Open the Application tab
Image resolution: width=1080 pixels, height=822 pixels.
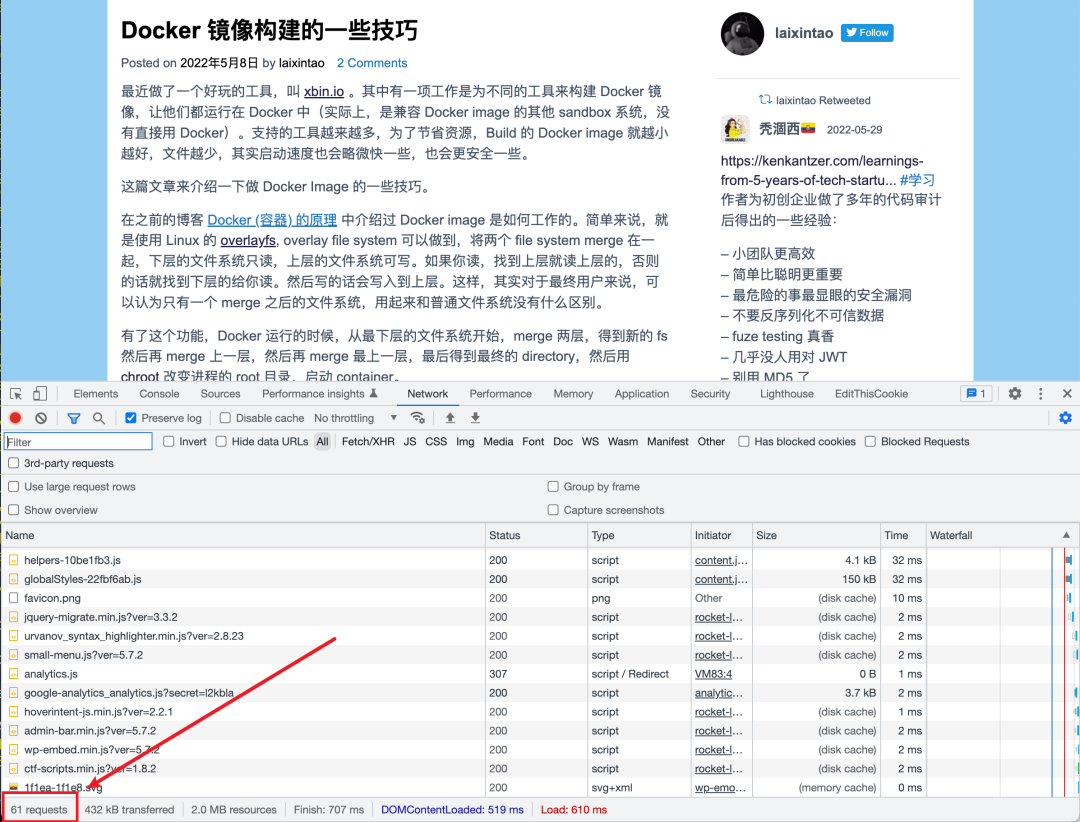click(642, 393)
